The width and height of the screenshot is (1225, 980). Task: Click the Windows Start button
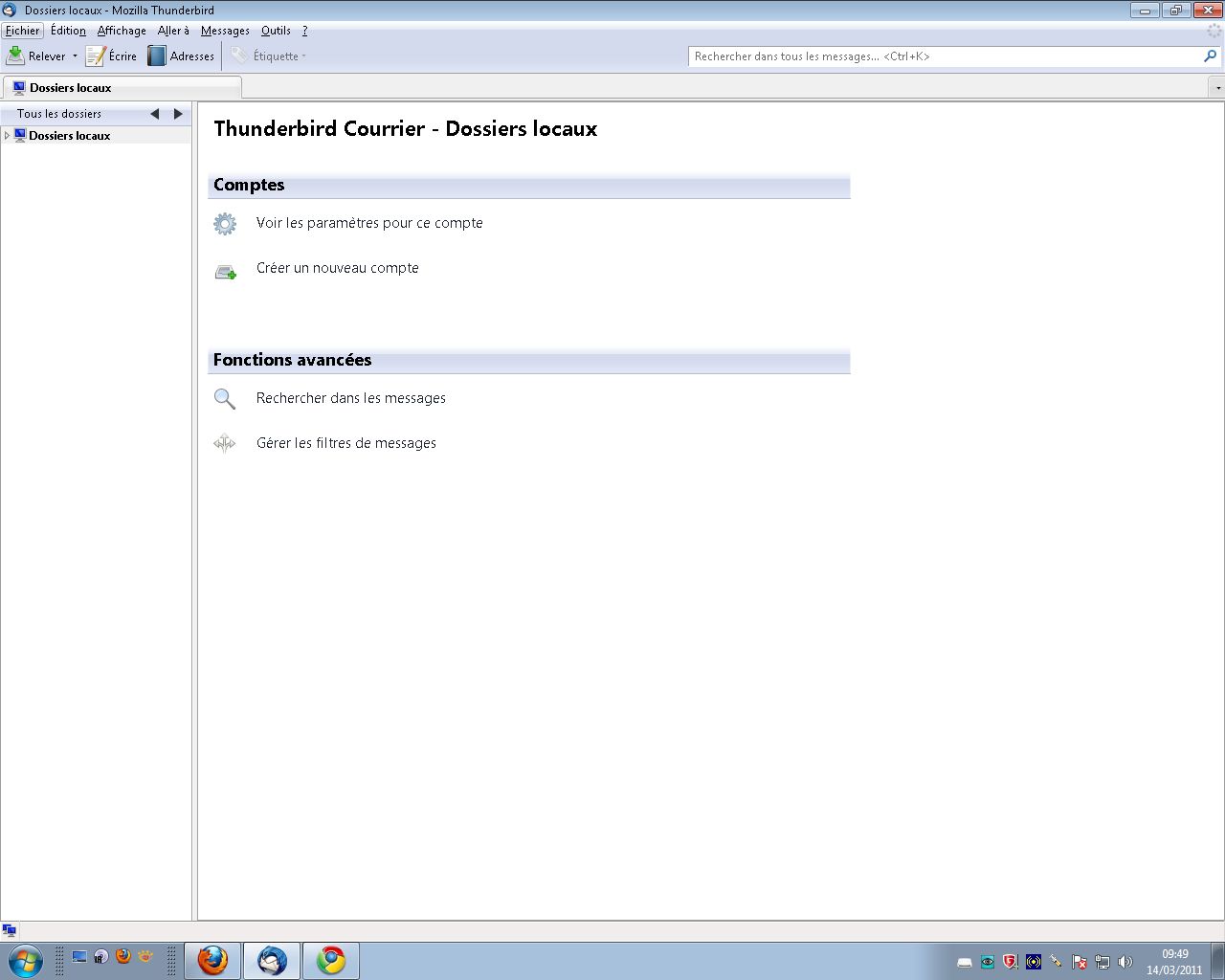(x=24, y=960)
